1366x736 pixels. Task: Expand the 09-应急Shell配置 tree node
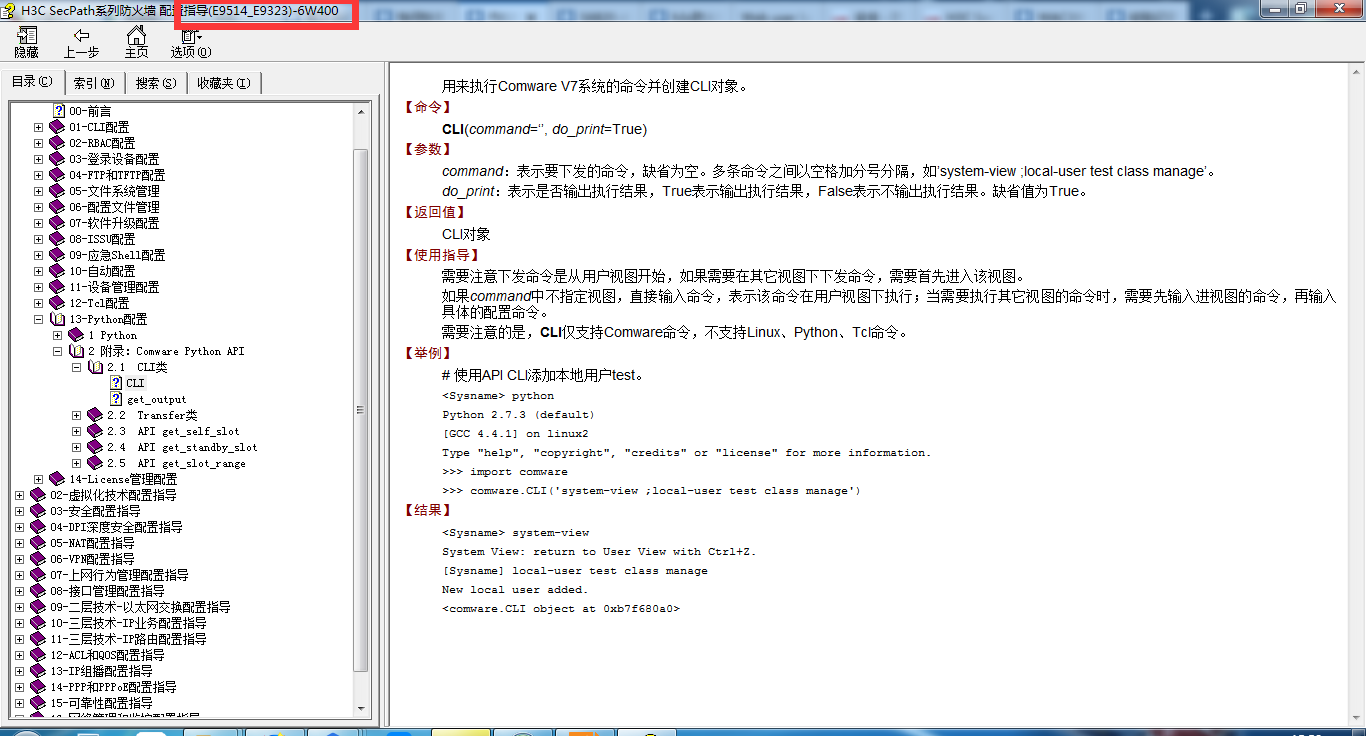pos(39,255)
